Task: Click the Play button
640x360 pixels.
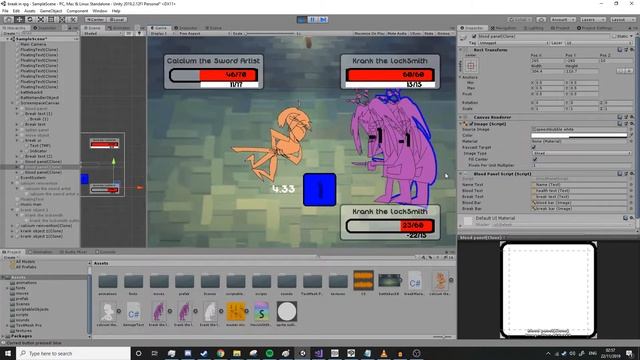Action: coord(302,19)
